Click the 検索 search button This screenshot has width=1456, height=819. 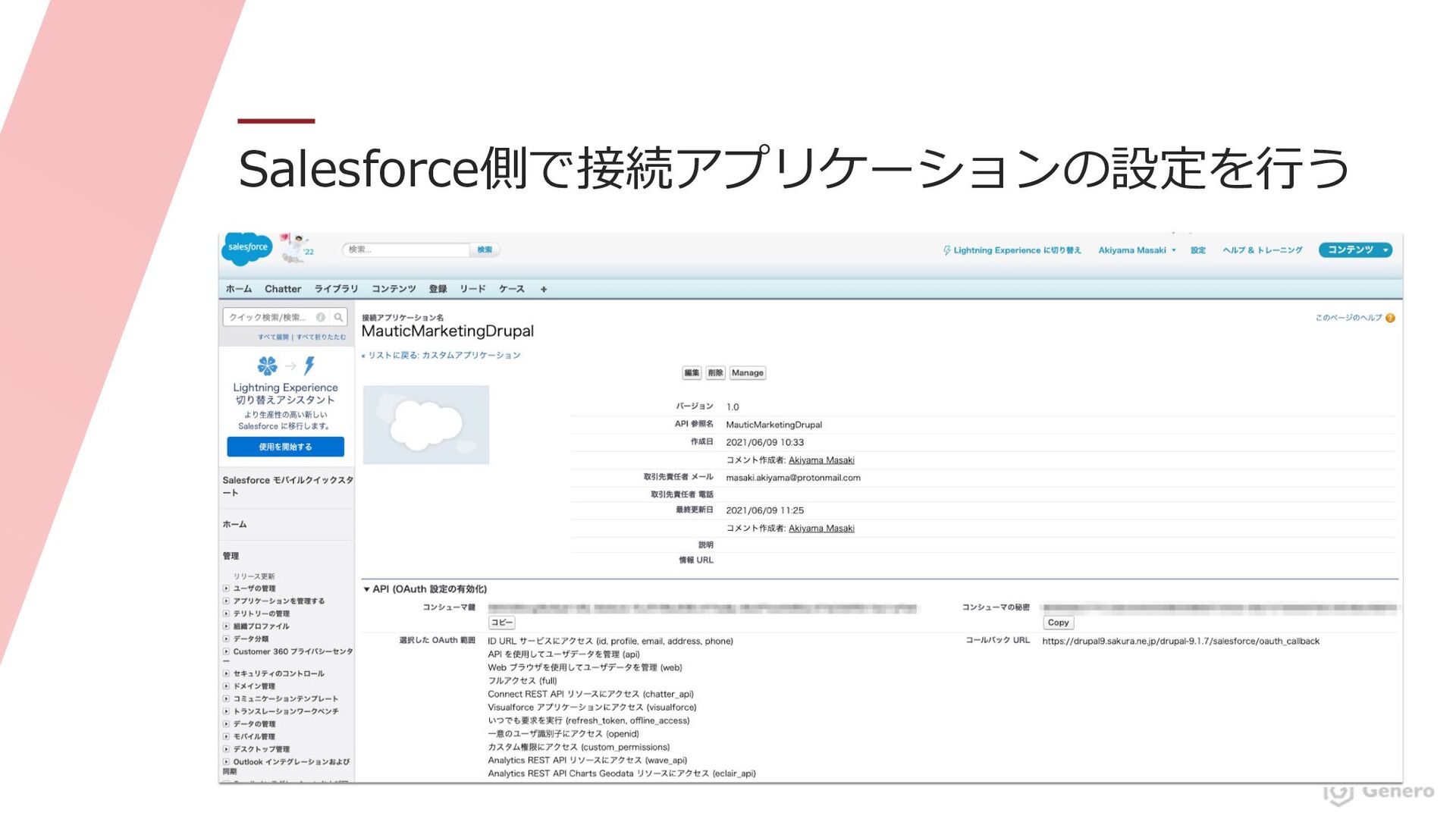point(485,249)
